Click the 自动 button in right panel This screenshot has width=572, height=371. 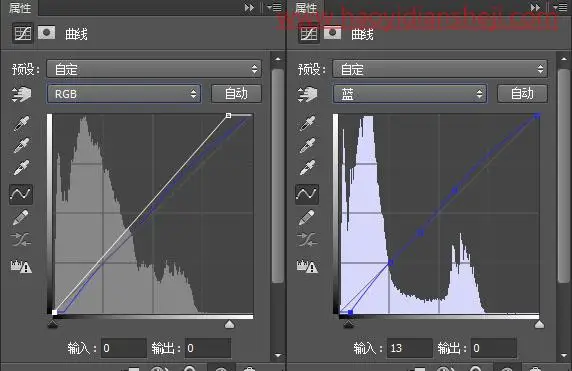point(522,94)
